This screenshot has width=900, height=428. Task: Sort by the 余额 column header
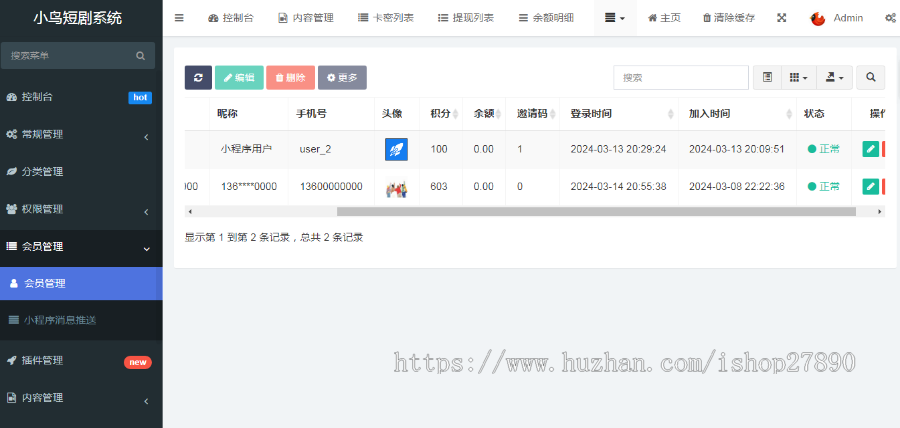point(484,114)
